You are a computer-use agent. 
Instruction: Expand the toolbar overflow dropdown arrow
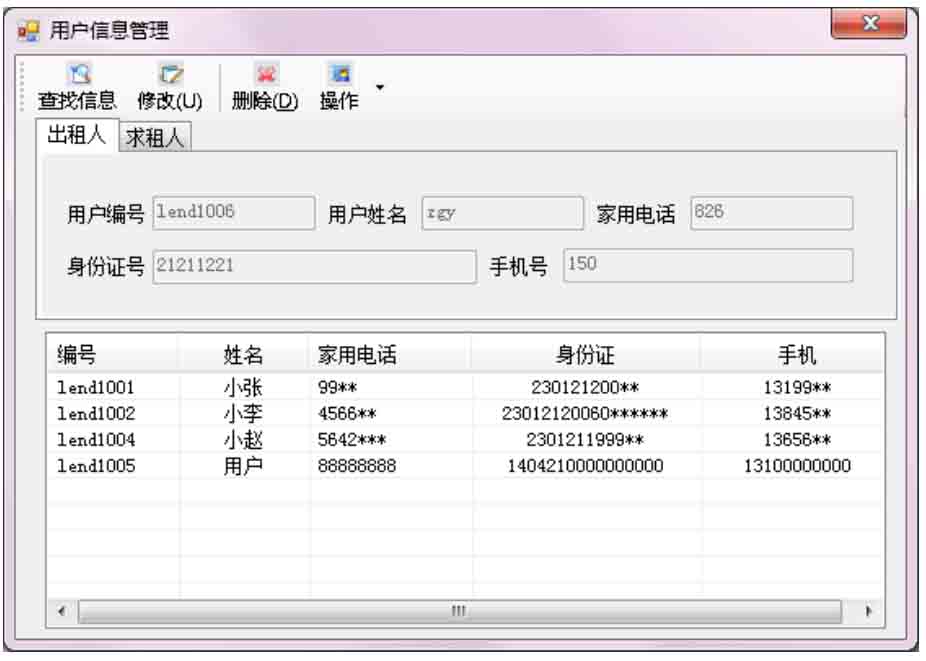pyautogui.click(x=379, y=88)
